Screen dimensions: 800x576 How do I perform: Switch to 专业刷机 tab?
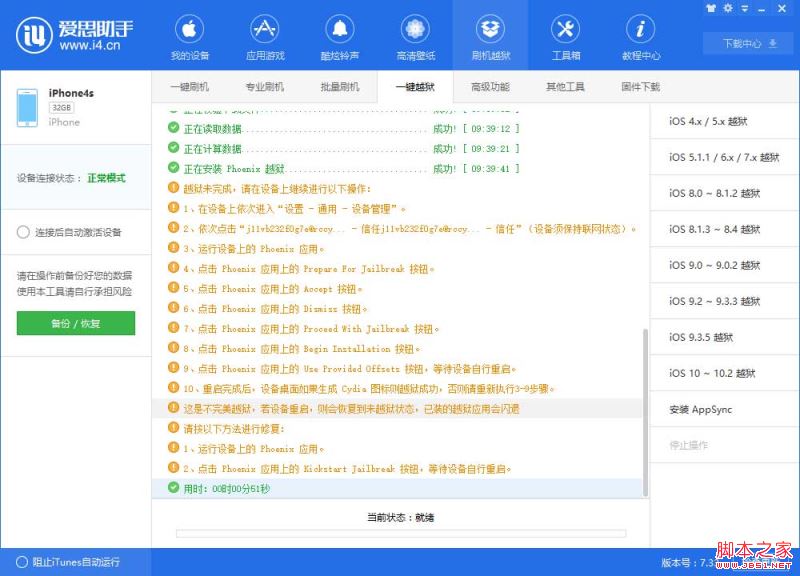click(265, 87)
